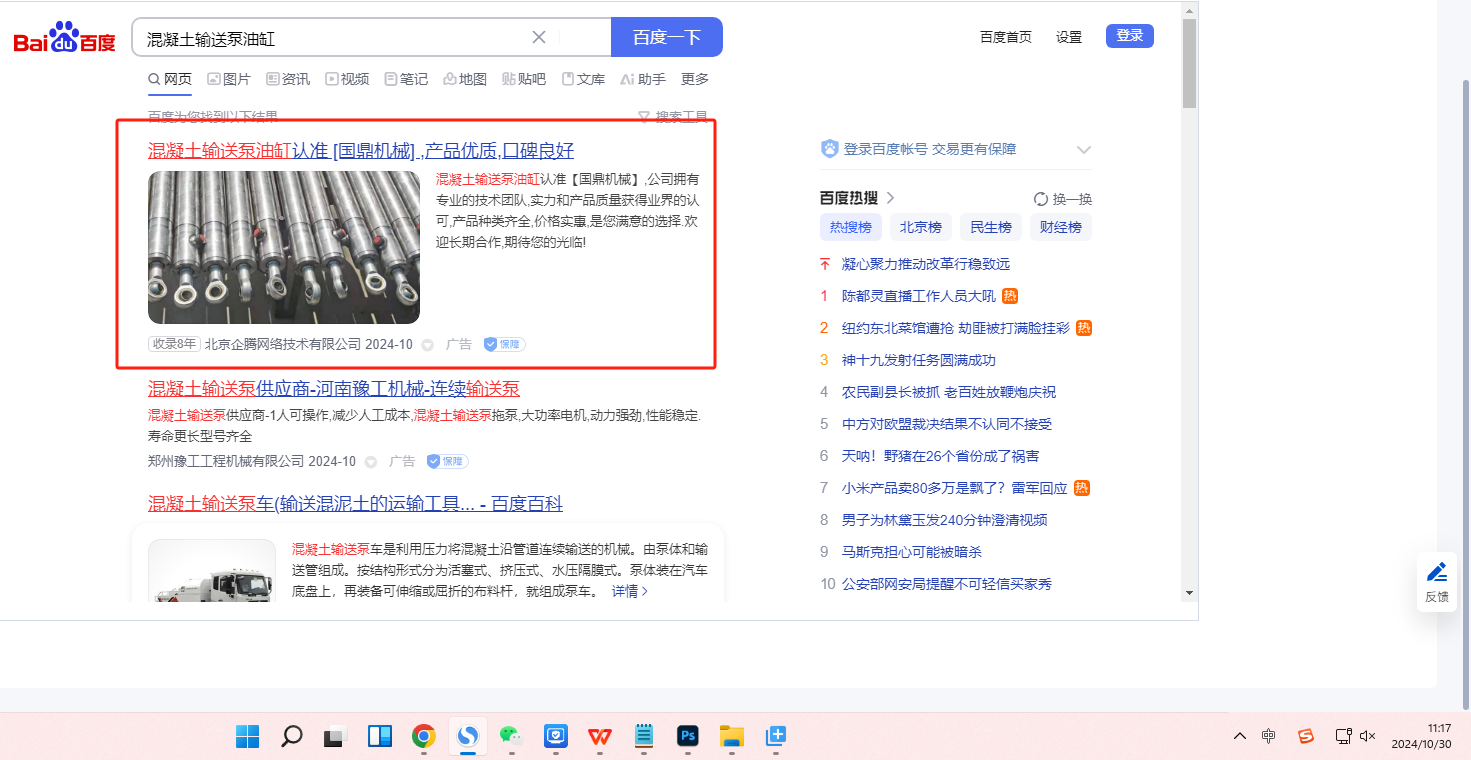Screen dimensions: 1471x760
Task: Expand the arrow beside 百度热搜 heading
Action: (890, 198)
